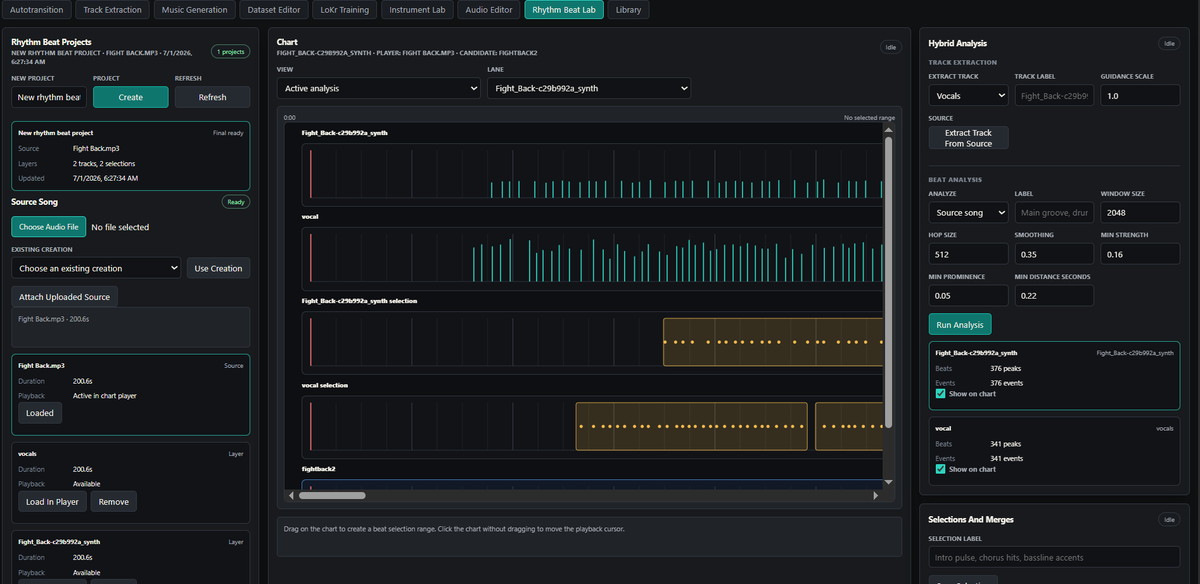Viewport: 1200px width, 584px height.
Task: Click Attach Uploaded Source button
Action: click(64, 297)
